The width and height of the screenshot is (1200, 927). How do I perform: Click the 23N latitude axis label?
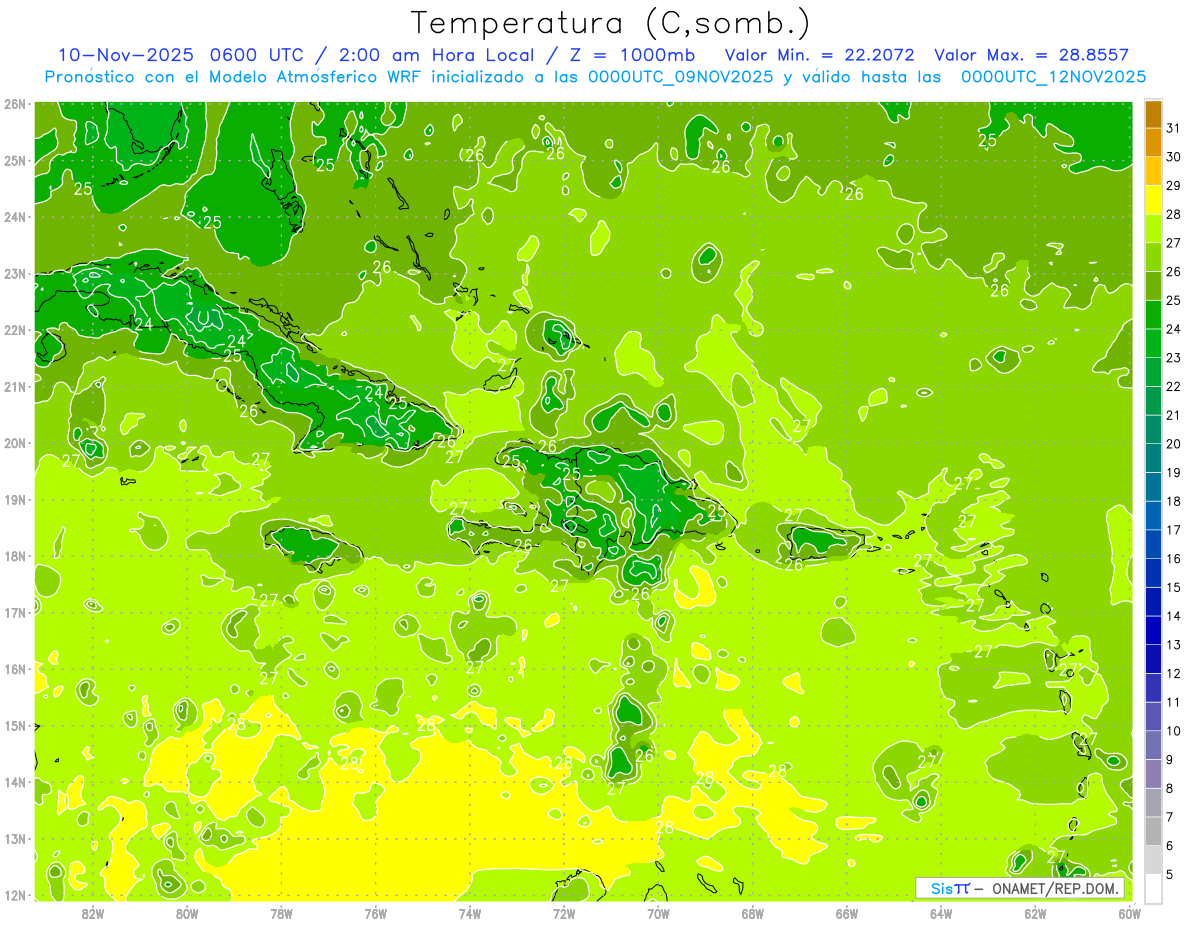[x=14, y=274]
